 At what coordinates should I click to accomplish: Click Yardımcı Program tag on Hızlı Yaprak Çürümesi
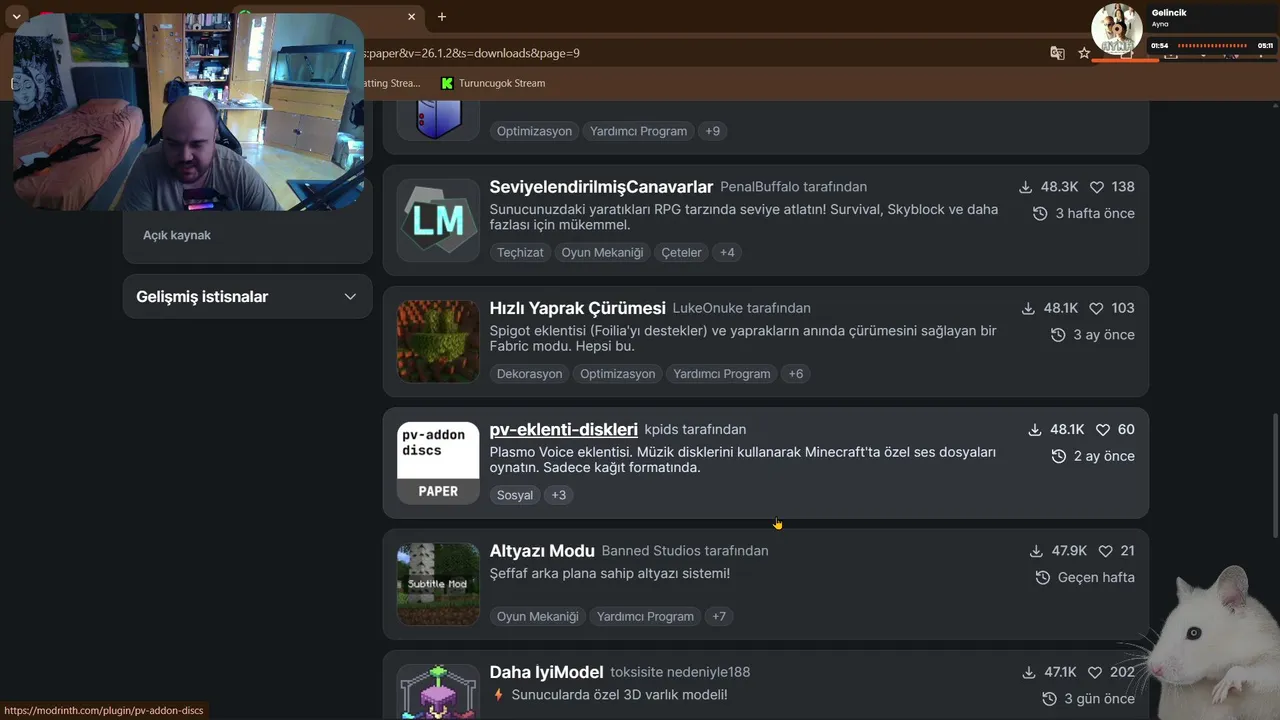(722, 374)
